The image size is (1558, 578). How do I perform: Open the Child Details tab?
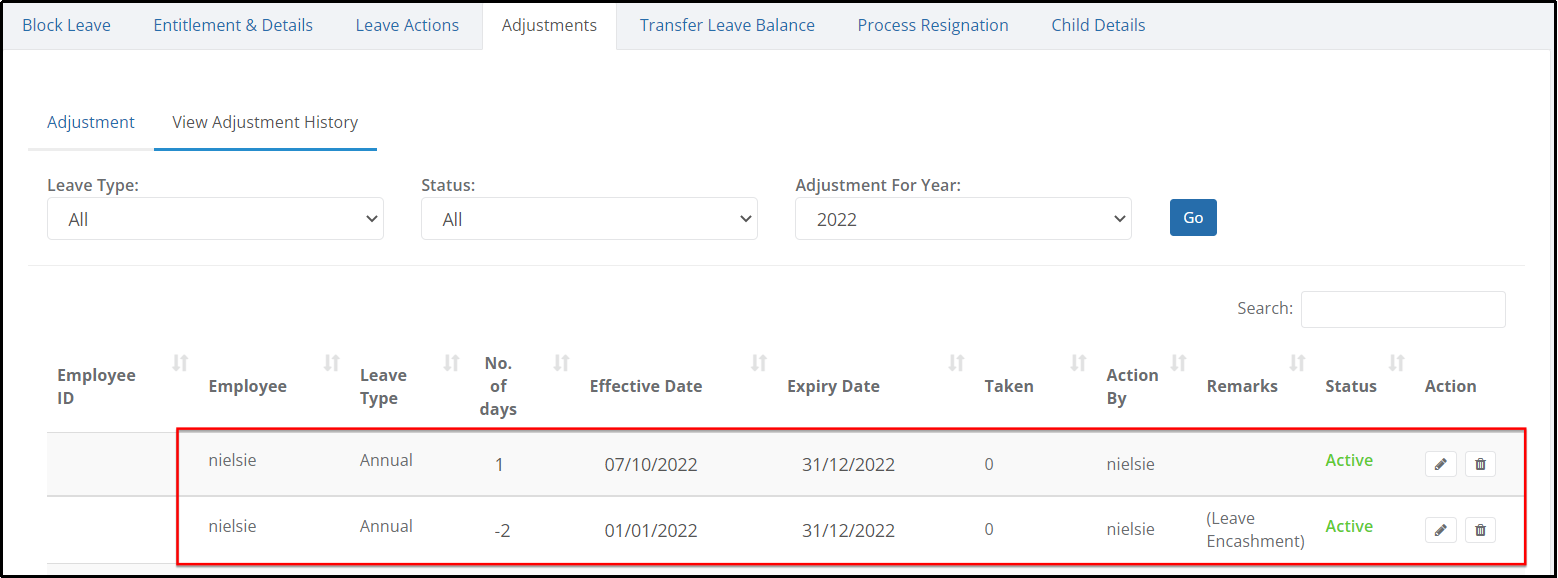click(1098, 25)
